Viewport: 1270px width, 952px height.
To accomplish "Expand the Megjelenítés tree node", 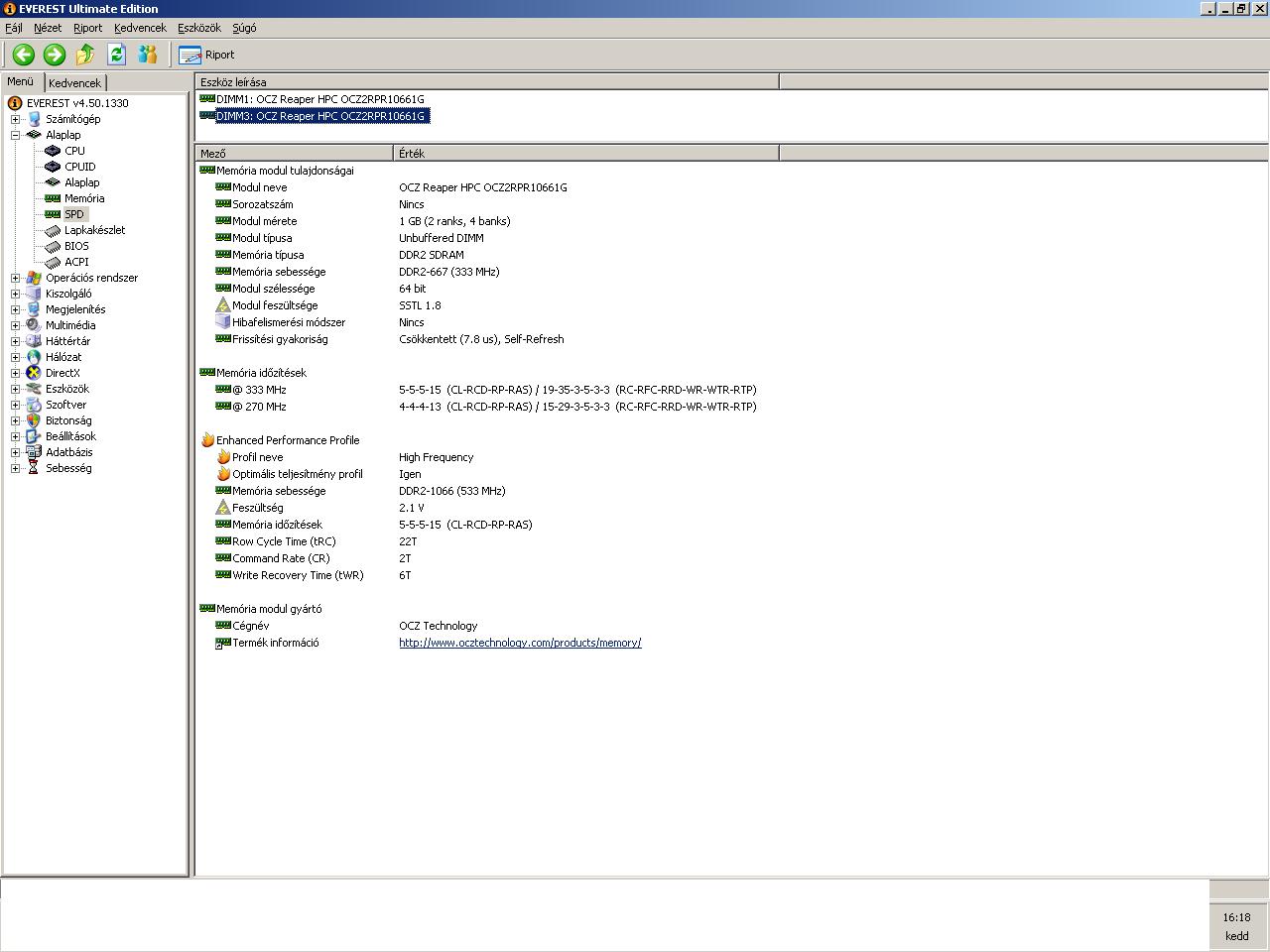I will 15,309.
